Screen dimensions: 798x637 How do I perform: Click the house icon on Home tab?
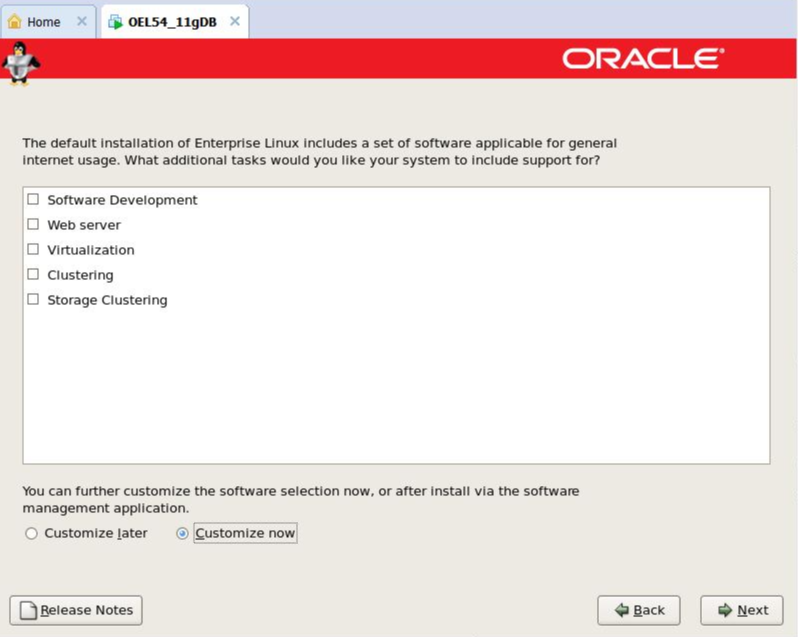15,22
